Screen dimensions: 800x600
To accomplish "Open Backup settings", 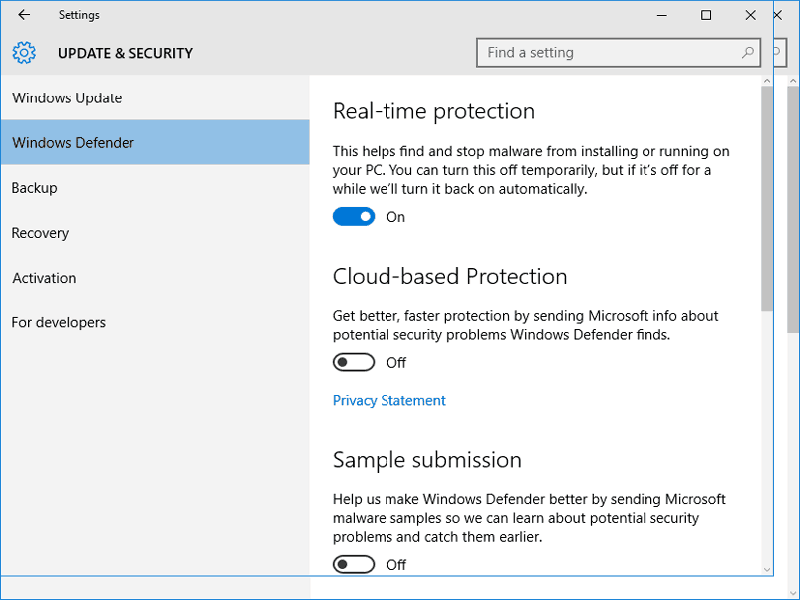I will [x=34, y=188].
